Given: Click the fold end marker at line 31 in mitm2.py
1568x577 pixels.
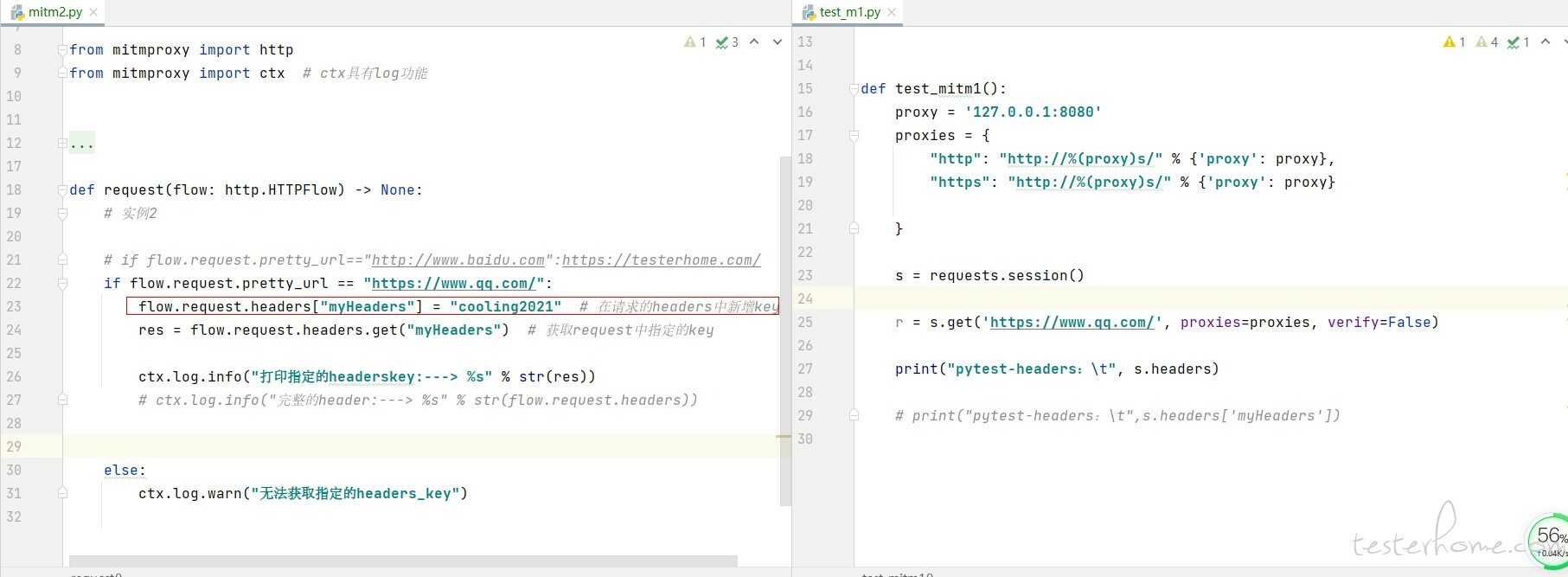Looking at the screenshot, I should (x=62, y=493).
